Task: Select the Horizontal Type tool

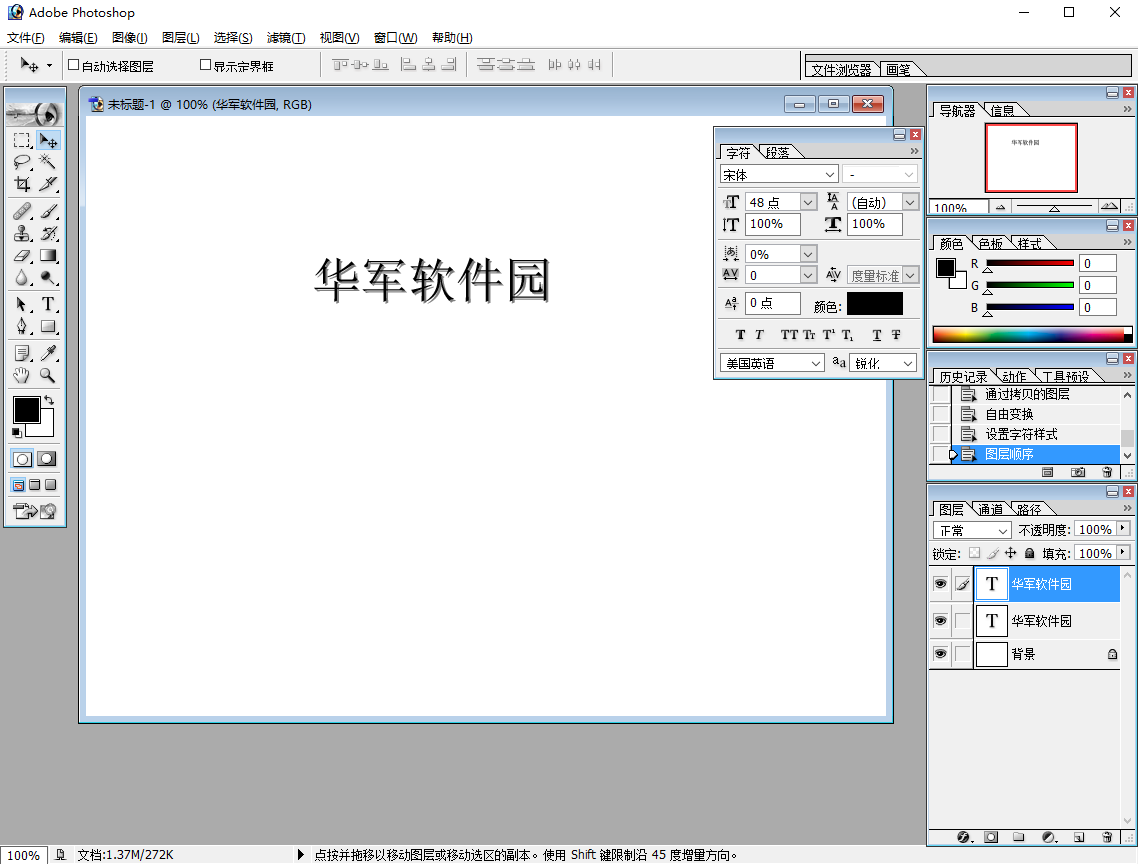Action: [x=46, y=305]
